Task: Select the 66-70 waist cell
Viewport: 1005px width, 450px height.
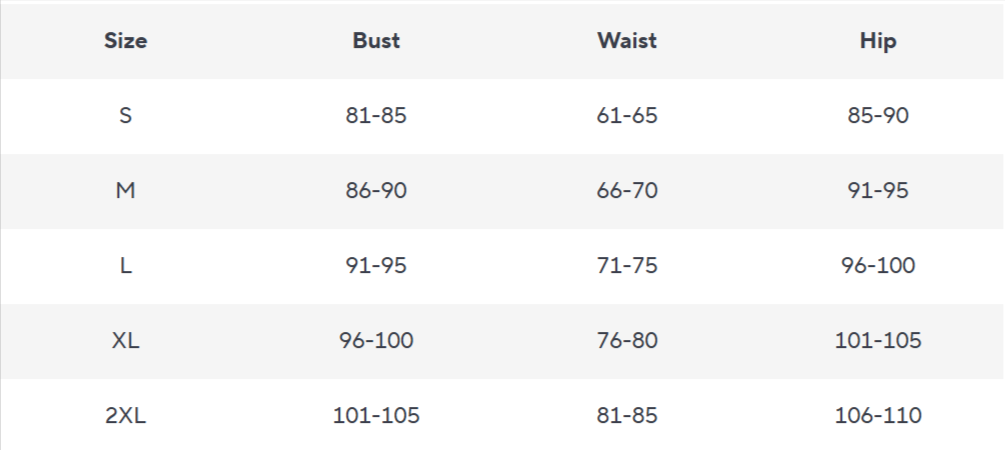Action: 627,191
